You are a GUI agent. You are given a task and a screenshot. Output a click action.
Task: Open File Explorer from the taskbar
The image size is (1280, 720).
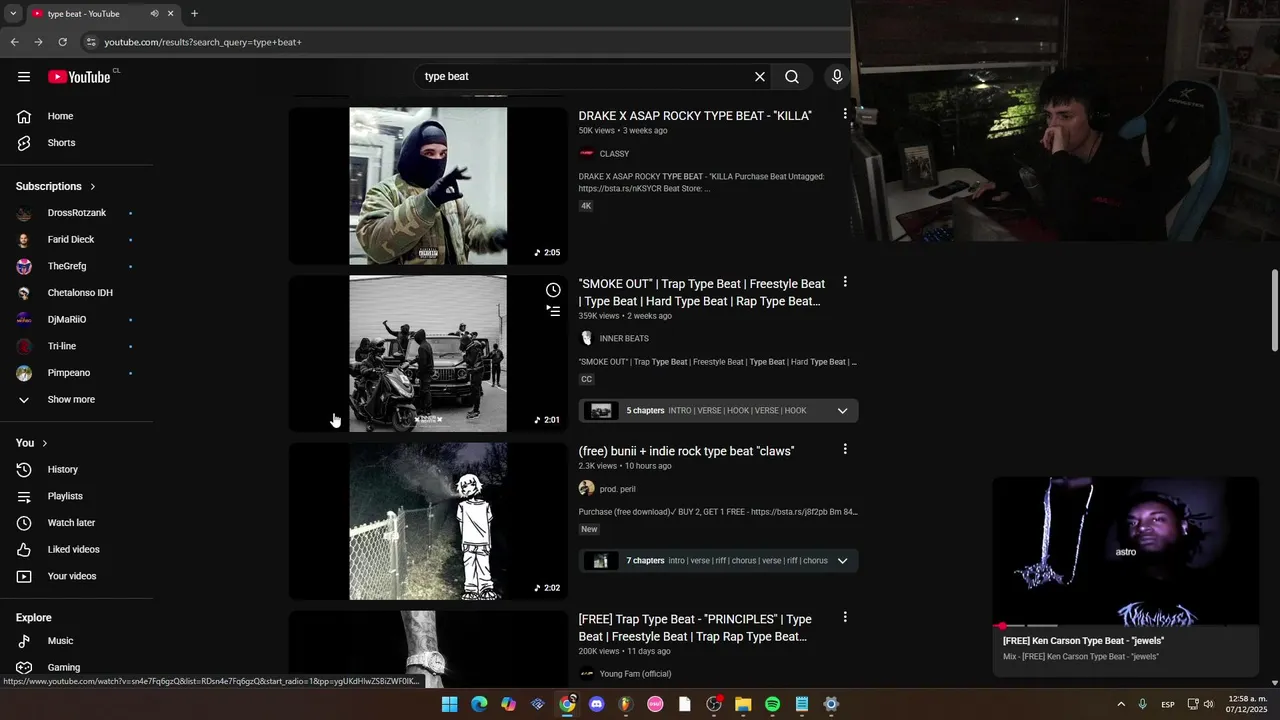click(743, 704)
